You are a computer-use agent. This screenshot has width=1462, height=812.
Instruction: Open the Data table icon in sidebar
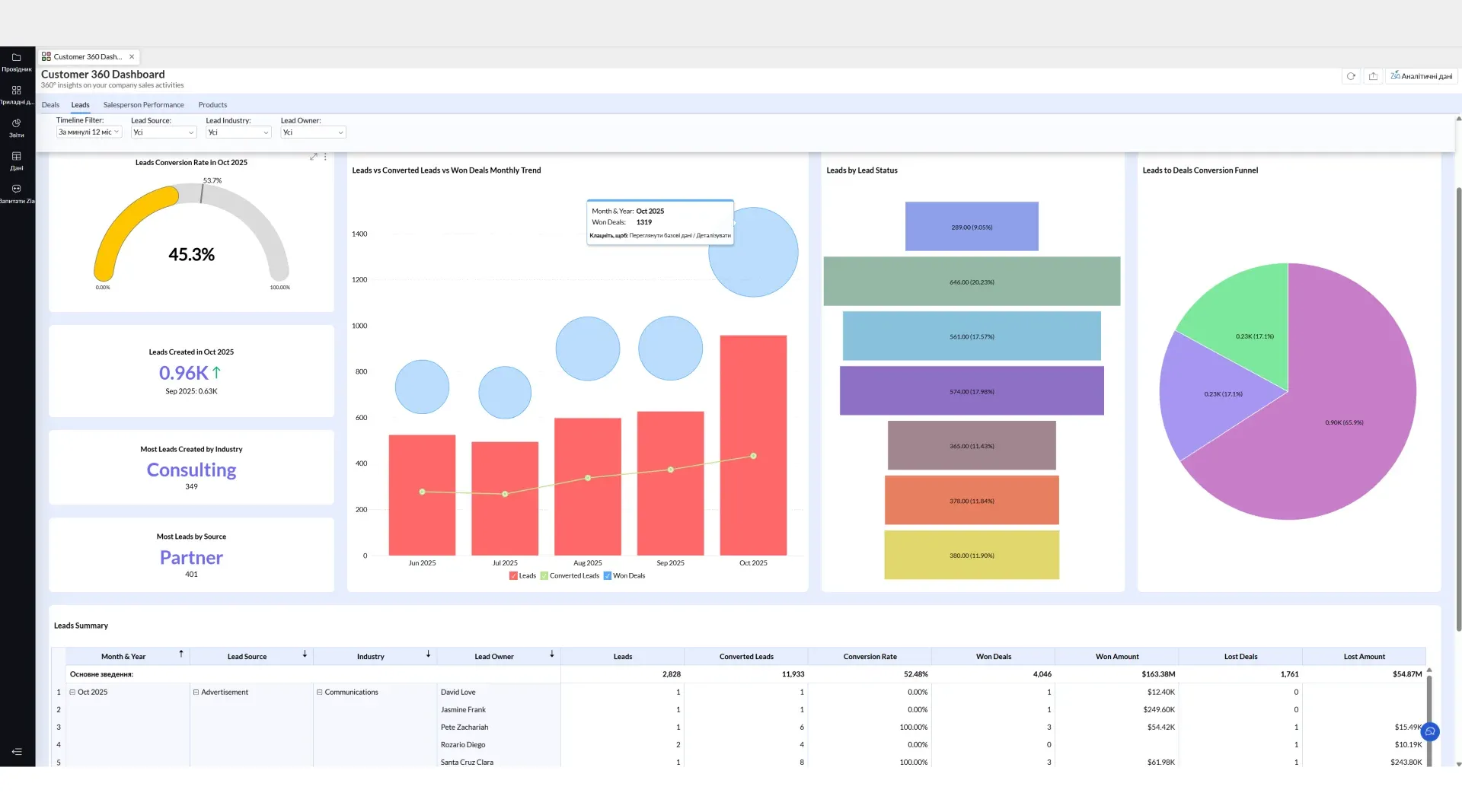16,156
